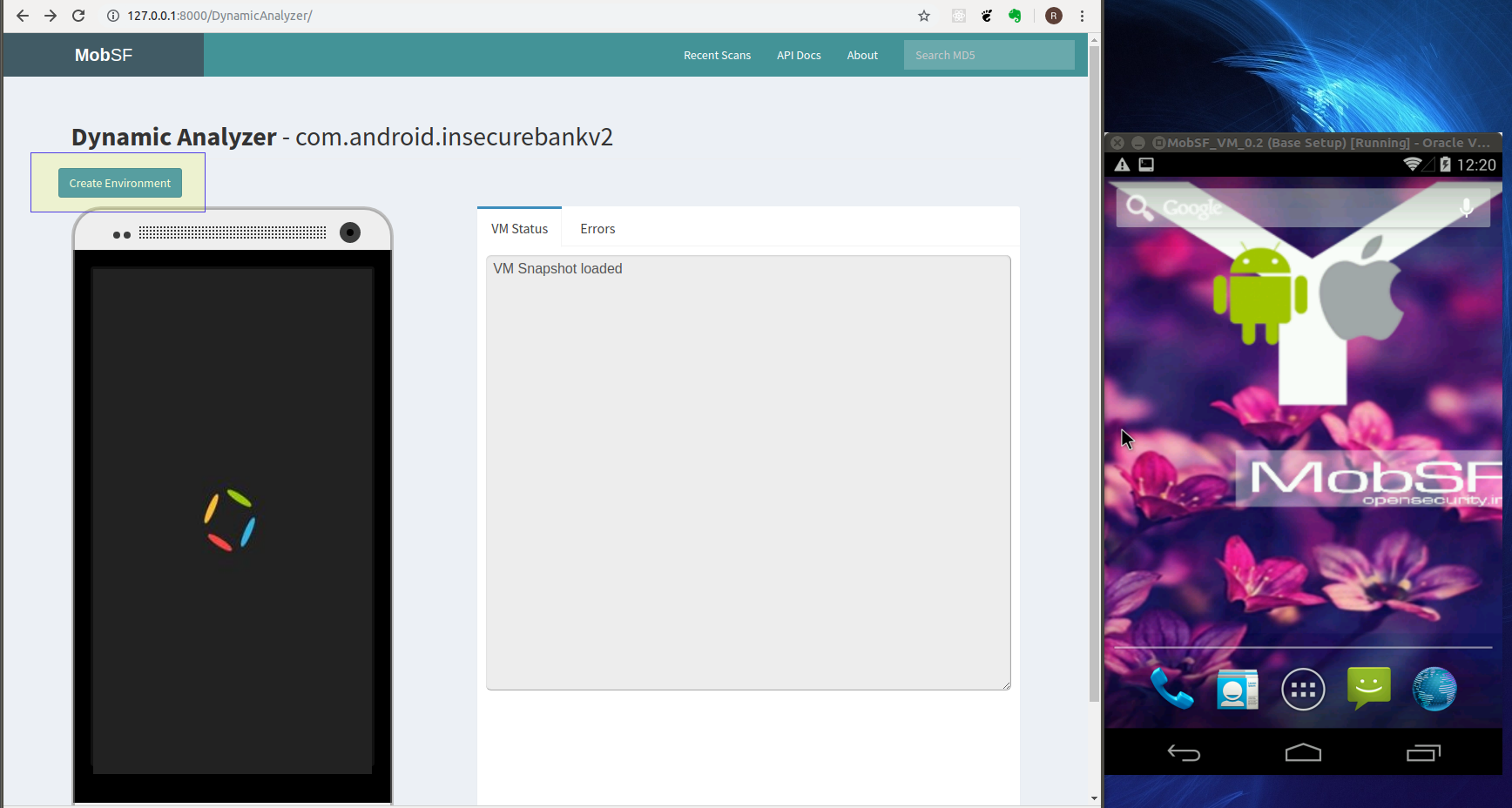Tap the picture notification icon in VM

[x=1146, y=165]
